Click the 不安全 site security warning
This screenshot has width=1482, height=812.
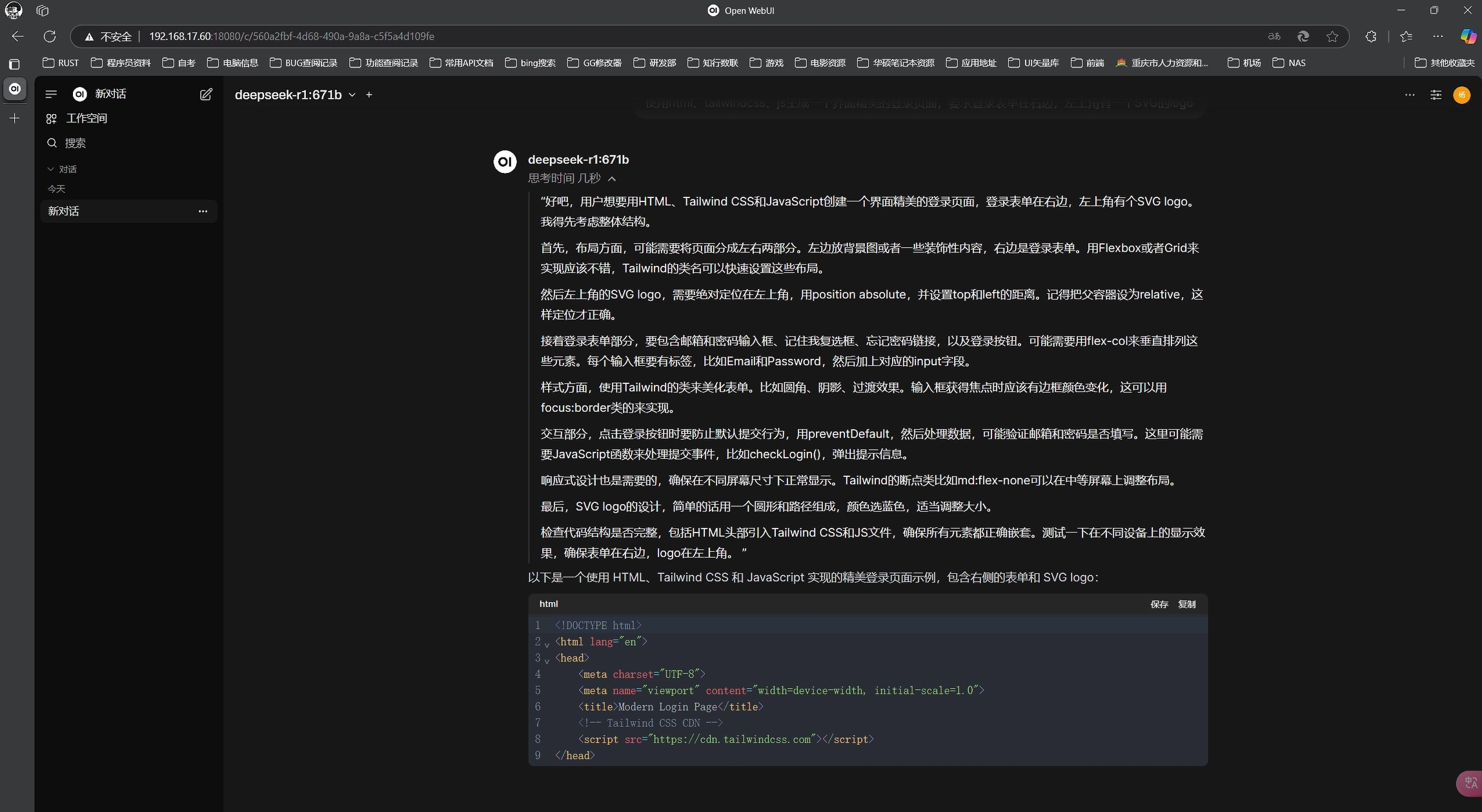[x=108, y=37]
